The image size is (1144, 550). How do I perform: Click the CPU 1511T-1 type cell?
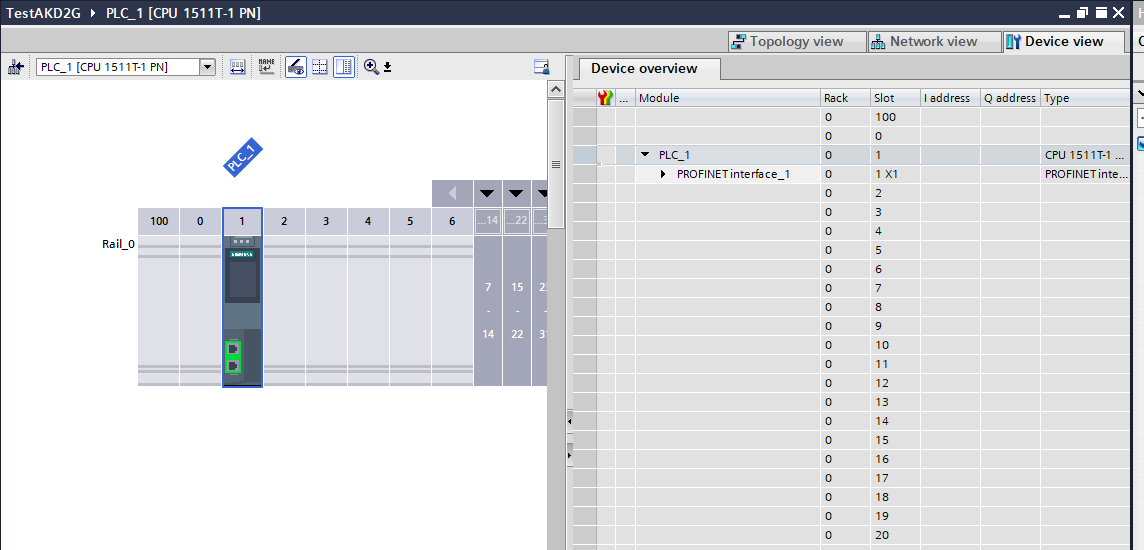point(1086,155)
